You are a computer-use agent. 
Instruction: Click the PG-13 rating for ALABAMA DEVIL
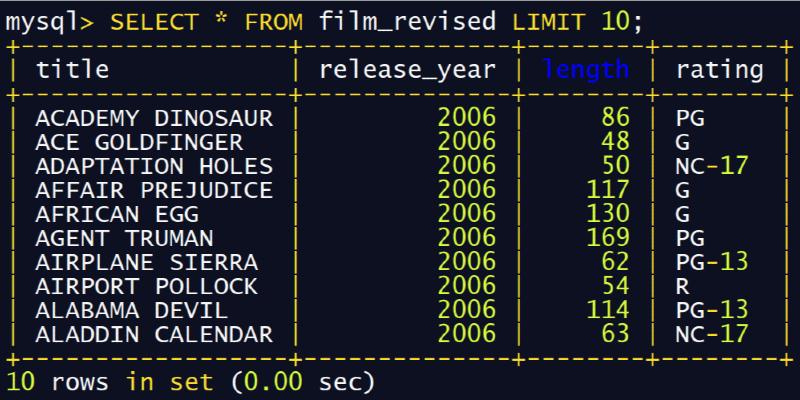(712, 310)
